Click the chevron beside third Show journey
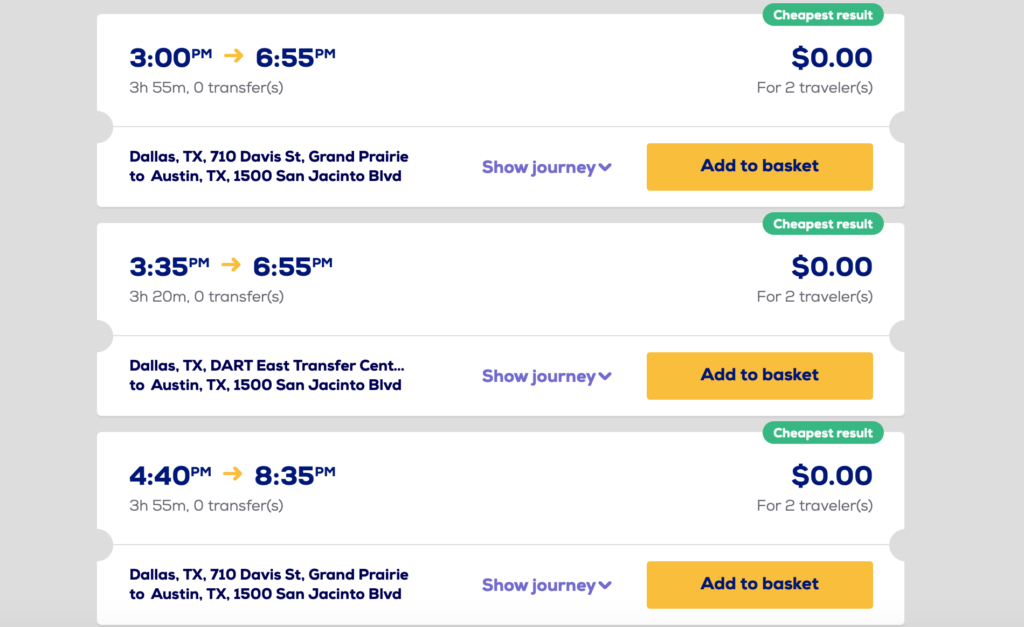This screenshot has width=1024, height=627. click(x=605, y=585)
